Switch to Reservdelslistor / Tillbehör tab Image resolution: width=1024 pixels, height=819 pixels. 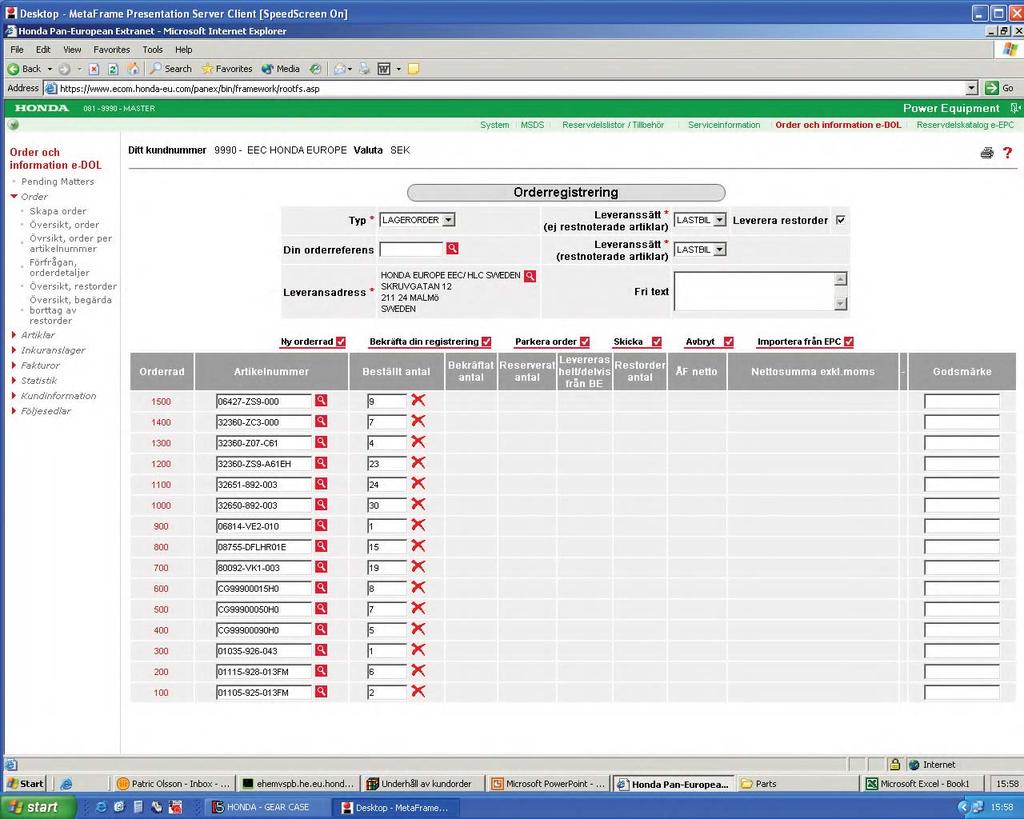[613, 125]
